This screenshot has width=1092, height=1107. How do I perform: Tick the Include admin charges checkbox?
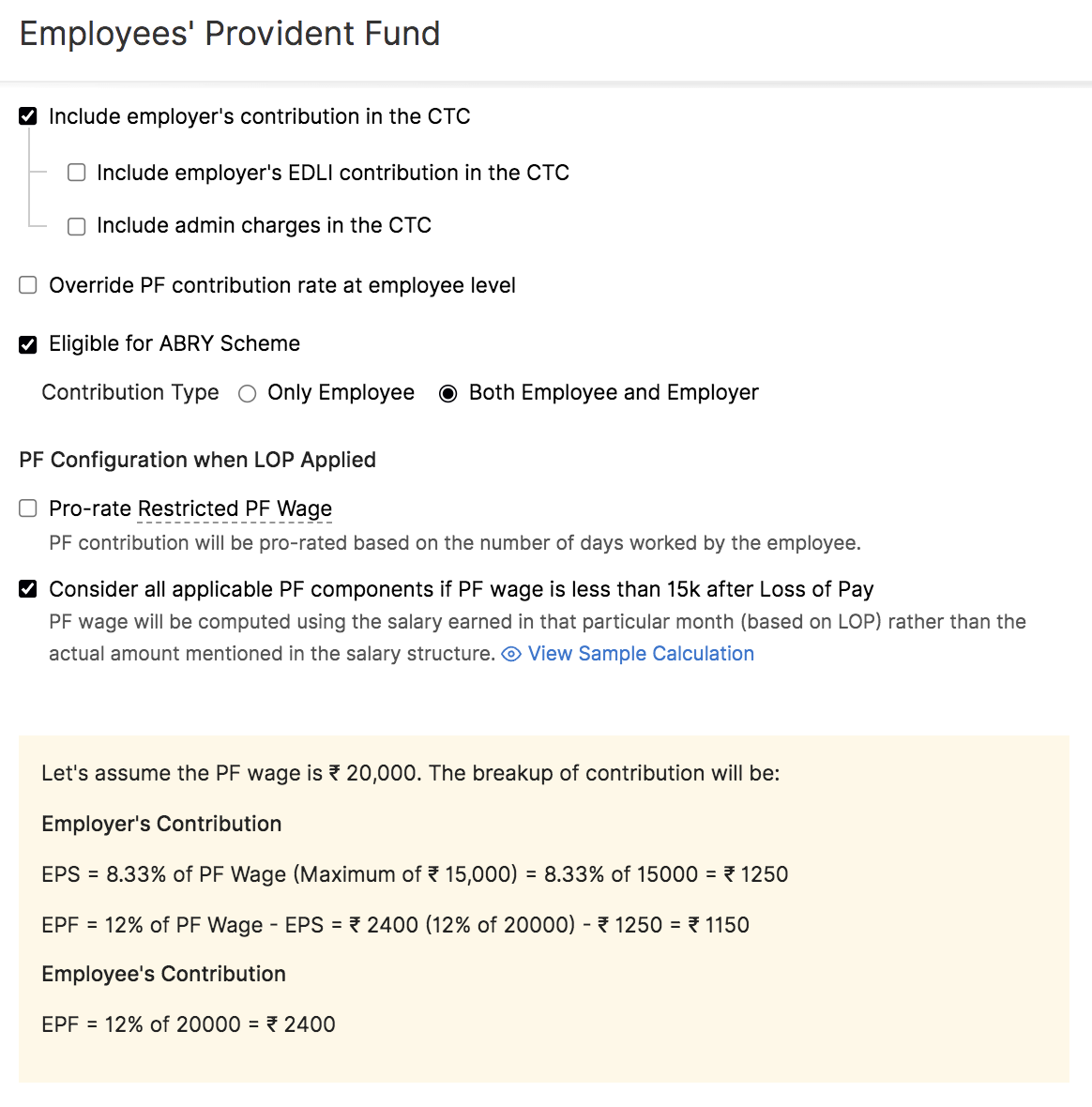tap(77, 226)
